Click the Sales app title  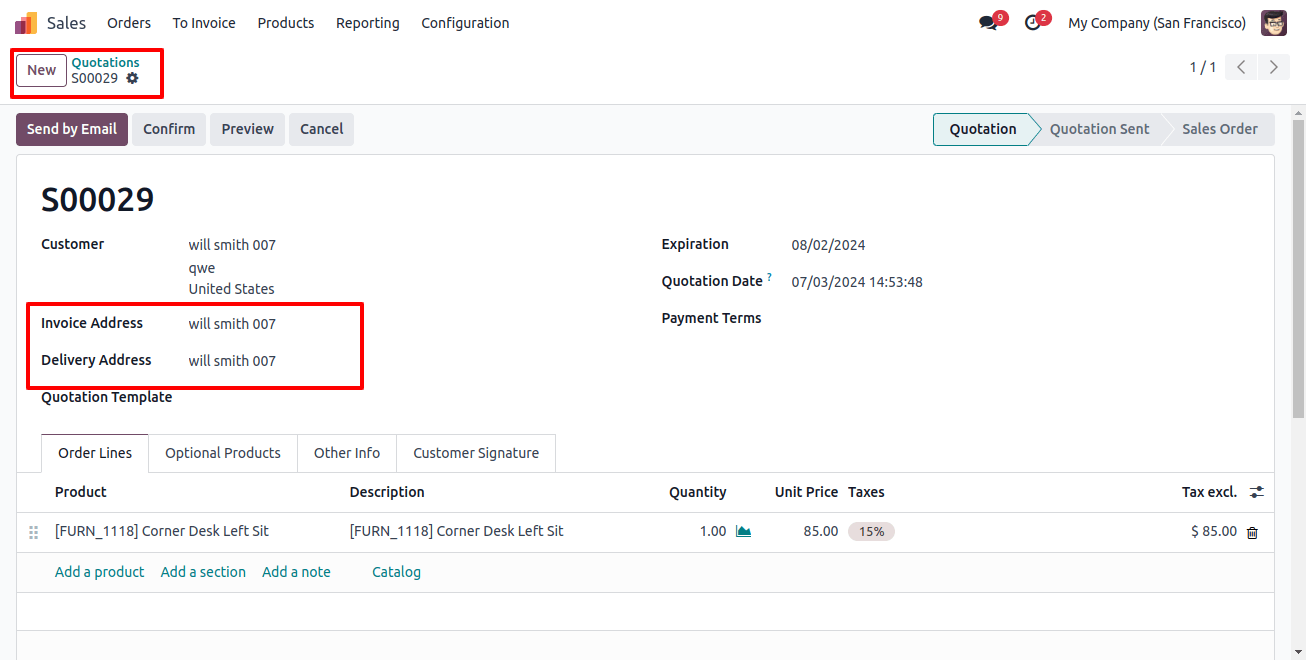coord(67,23)
